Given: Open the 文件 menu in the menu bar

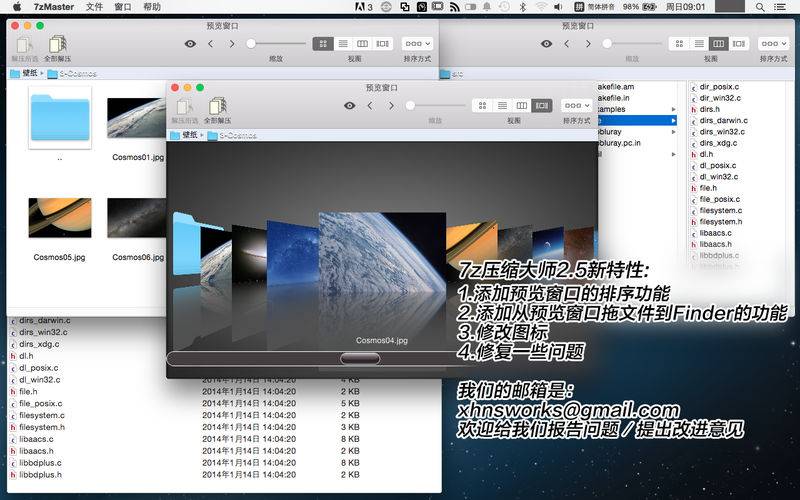Looking at the screenshot, I should point(94,7).
